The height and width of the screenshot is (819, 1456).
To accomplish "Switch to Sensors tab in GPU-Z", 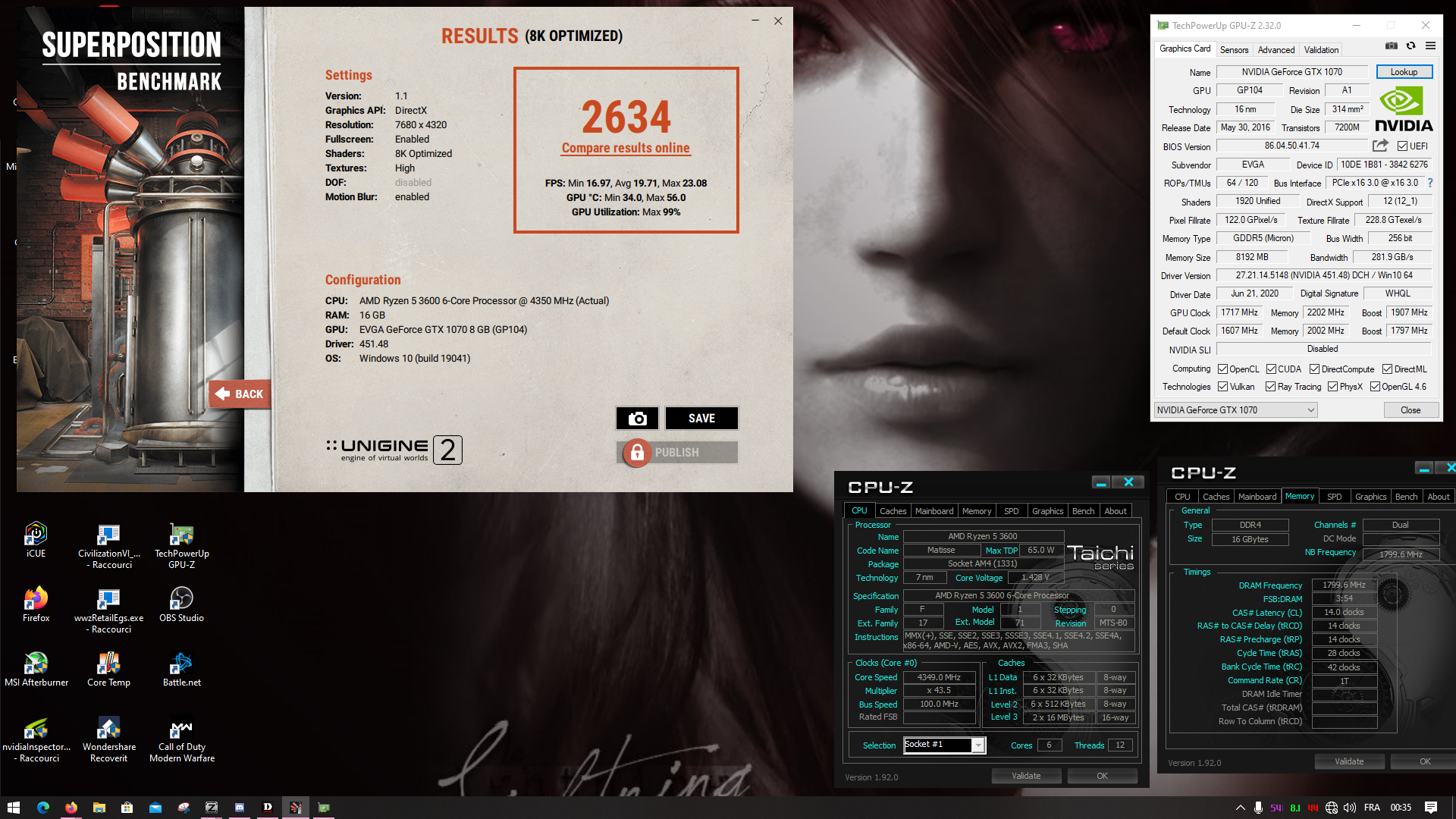I will point(1234,50).
